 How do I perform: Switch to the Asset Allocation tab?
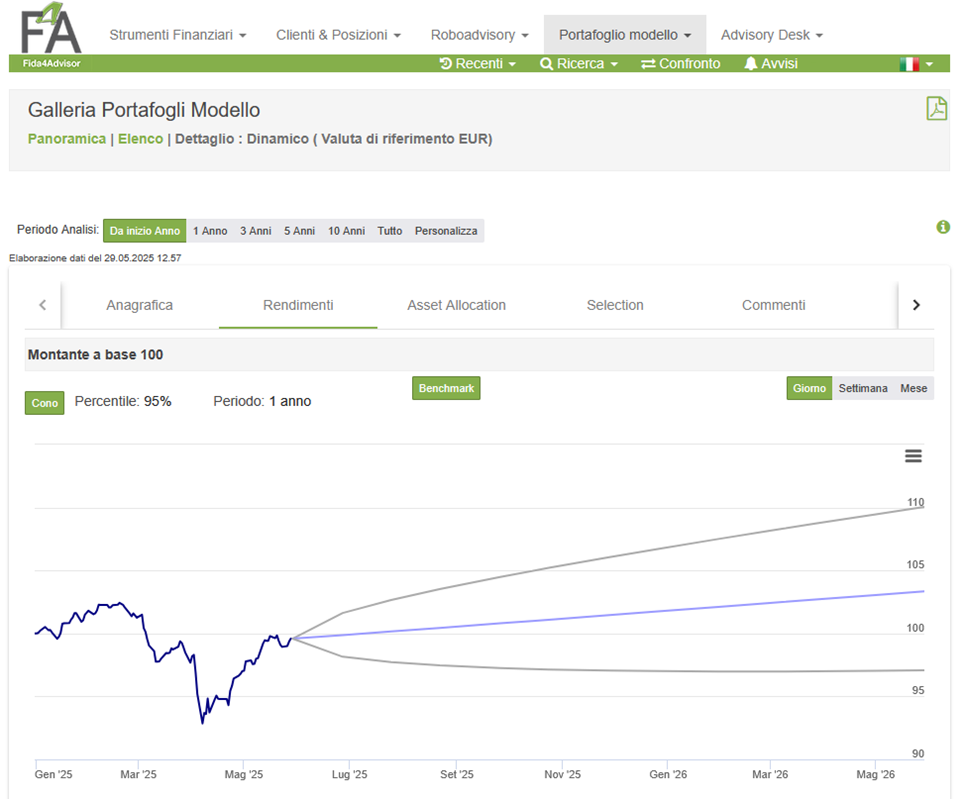point(456,305)
